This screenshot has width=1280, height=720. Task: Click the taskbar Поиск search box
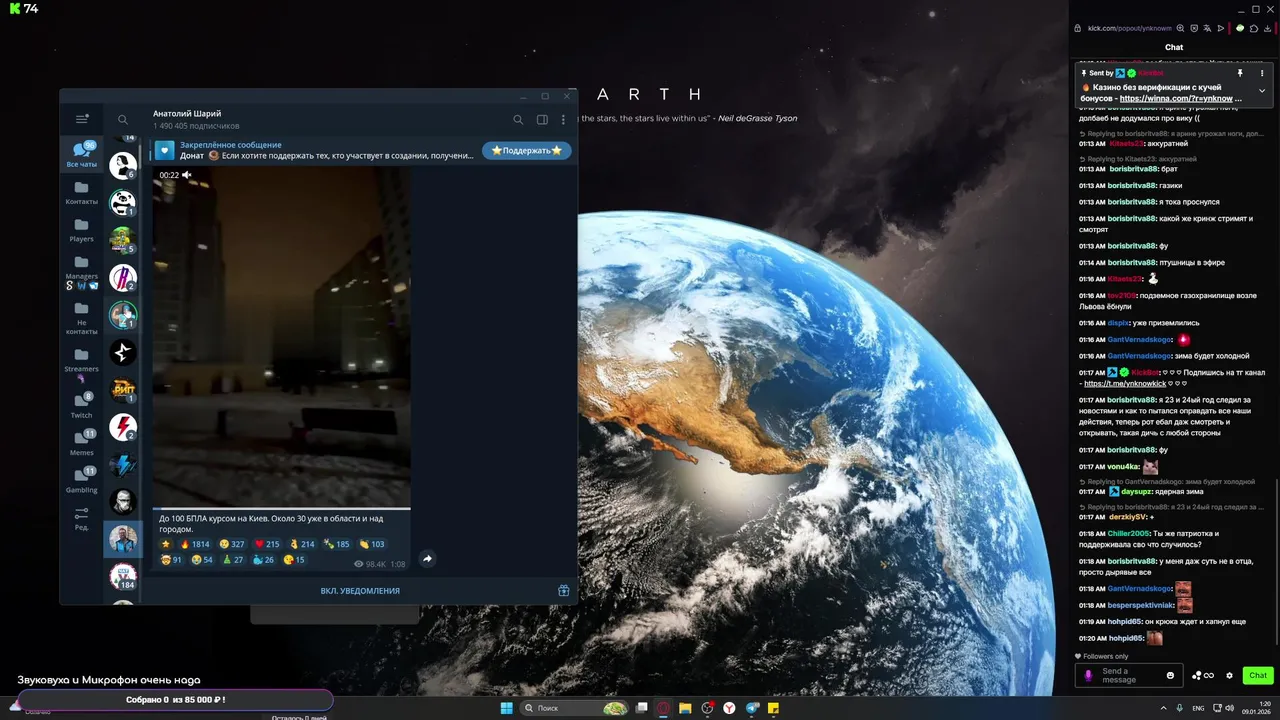coord(575,708)
